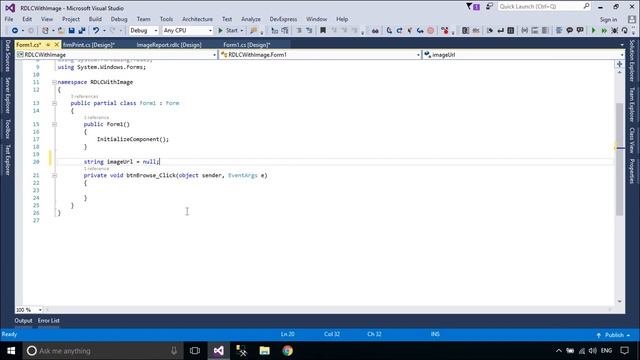Open the Architecture menu
Image resolution: width=640 pixels, height=360 pixels.
197,19
